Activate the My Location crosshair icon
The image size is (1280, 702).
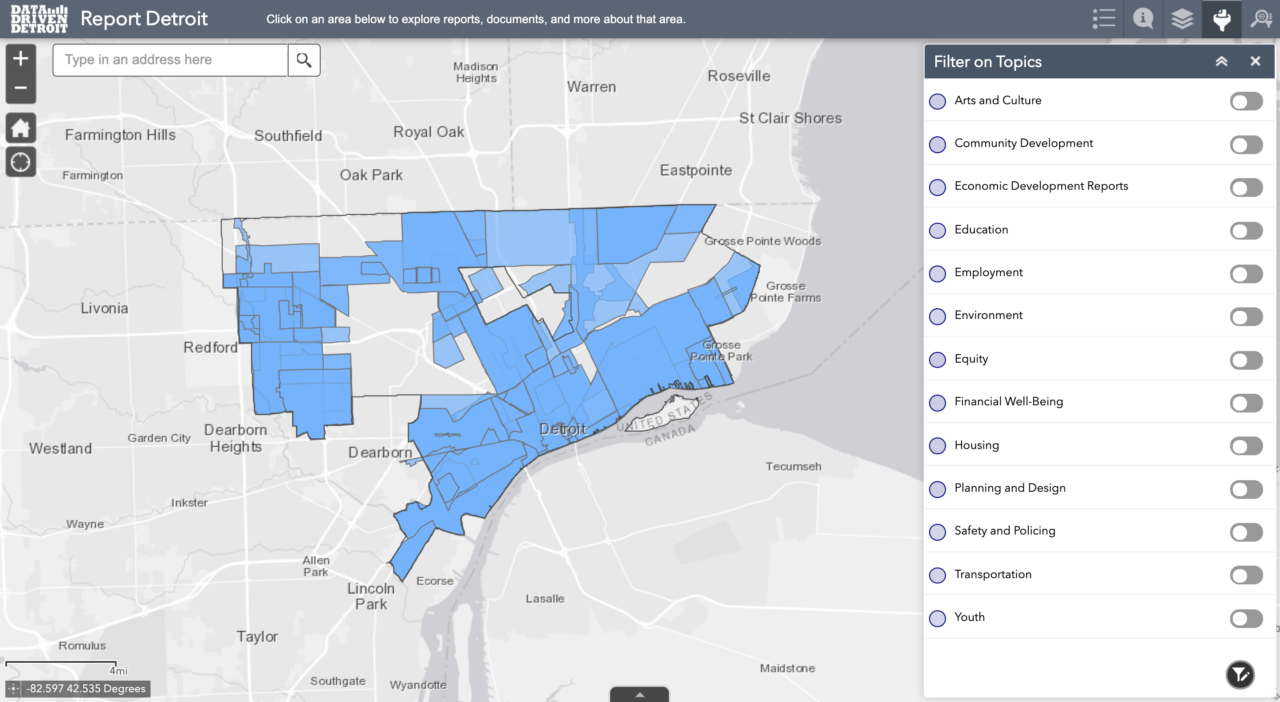point(20,161)
